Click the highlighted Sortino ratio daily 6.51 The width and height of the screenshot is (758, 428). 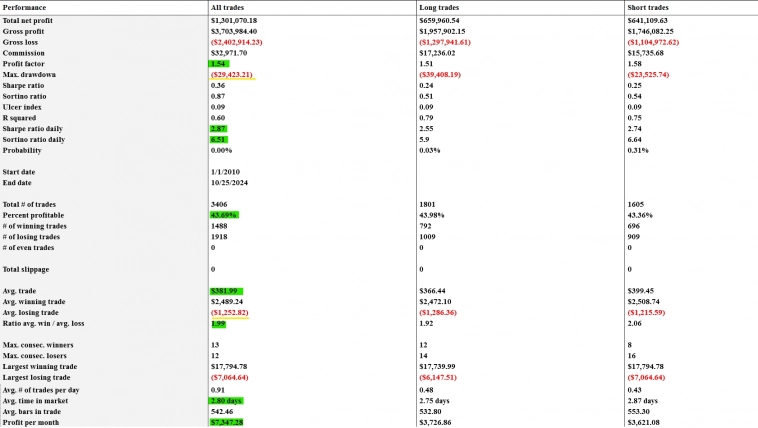(x=219, y=139)
